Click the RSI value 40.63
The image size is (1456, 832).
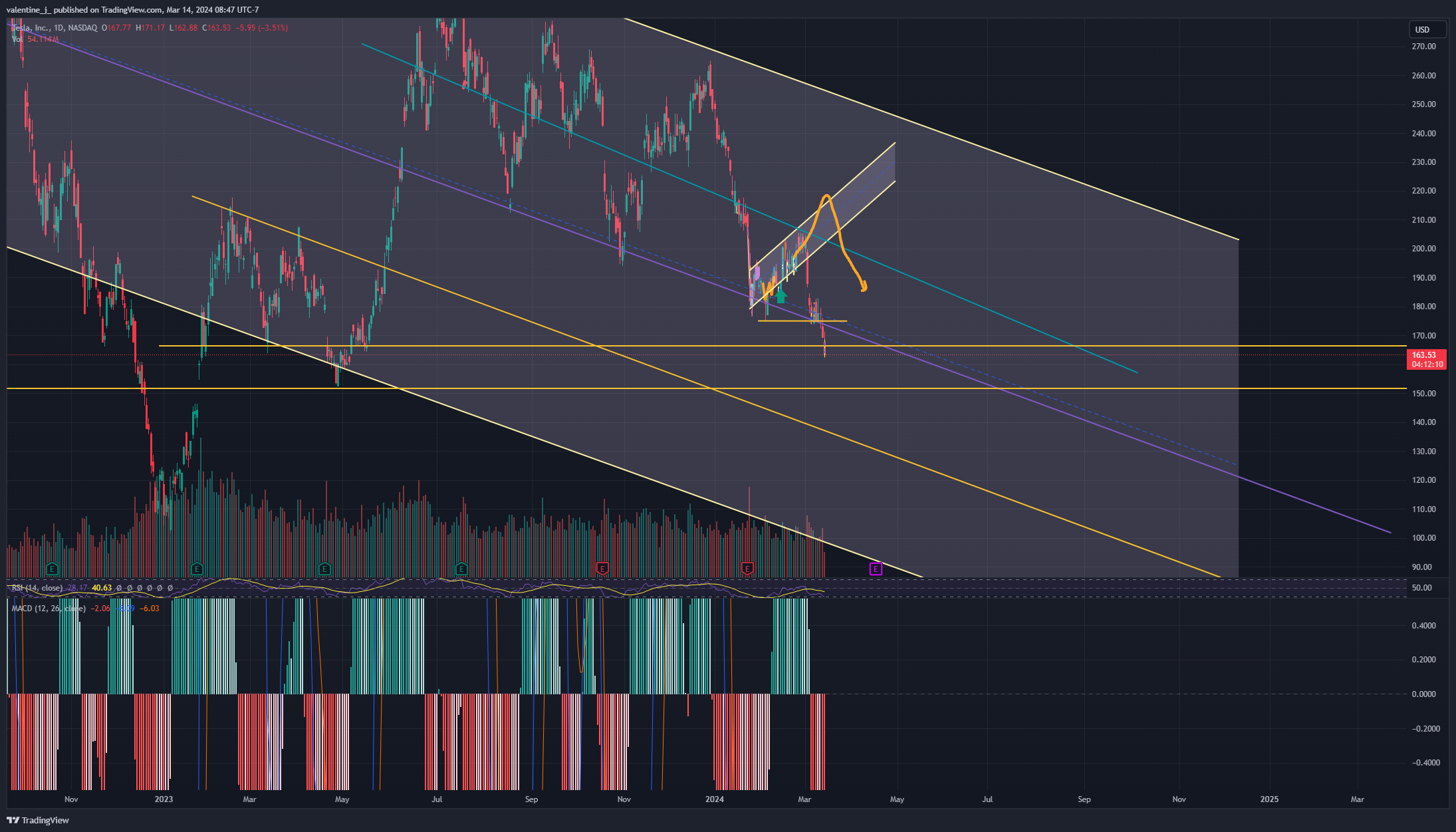click(x=102, y=588)
